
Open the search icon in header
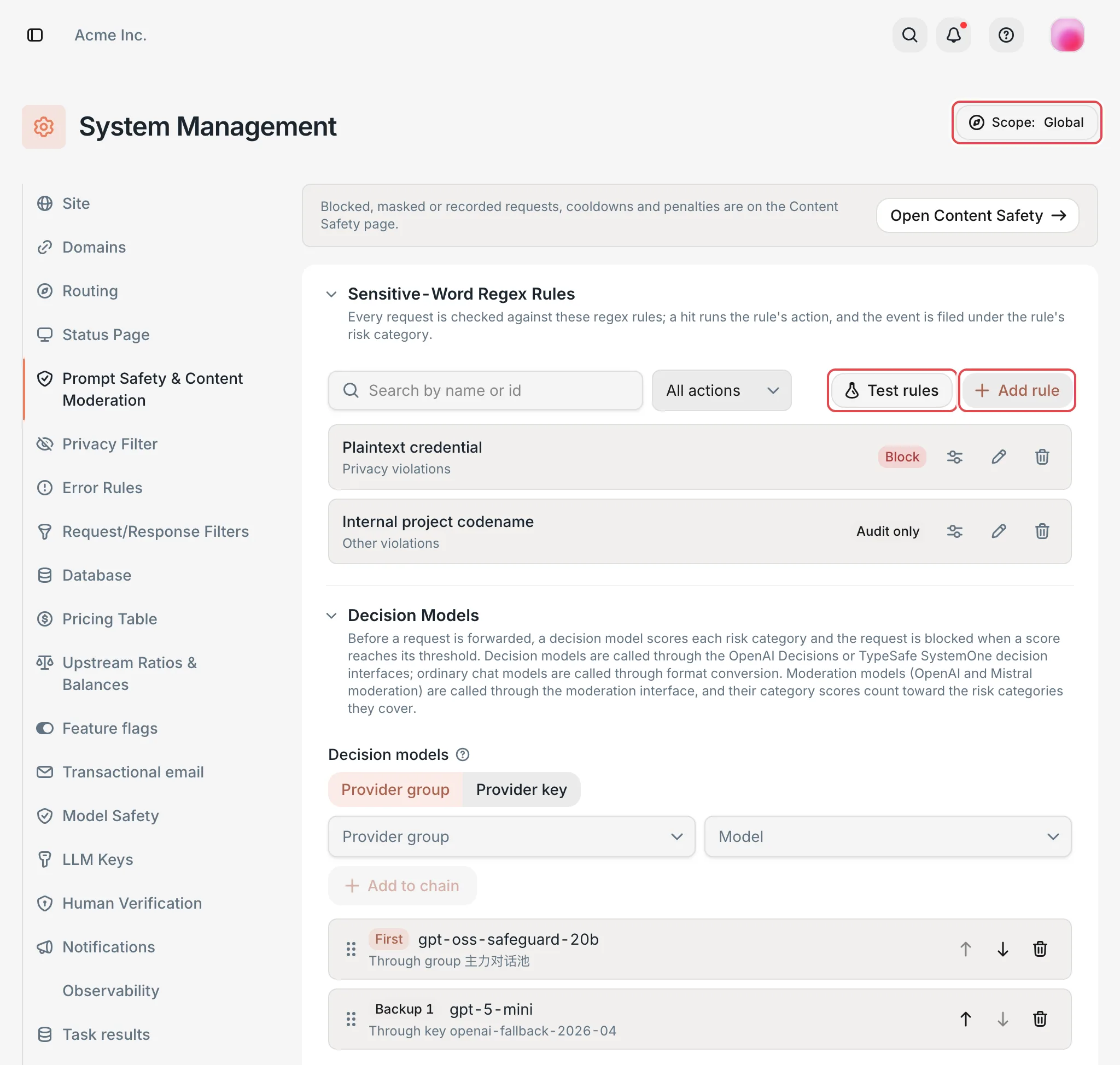point(909,35)
